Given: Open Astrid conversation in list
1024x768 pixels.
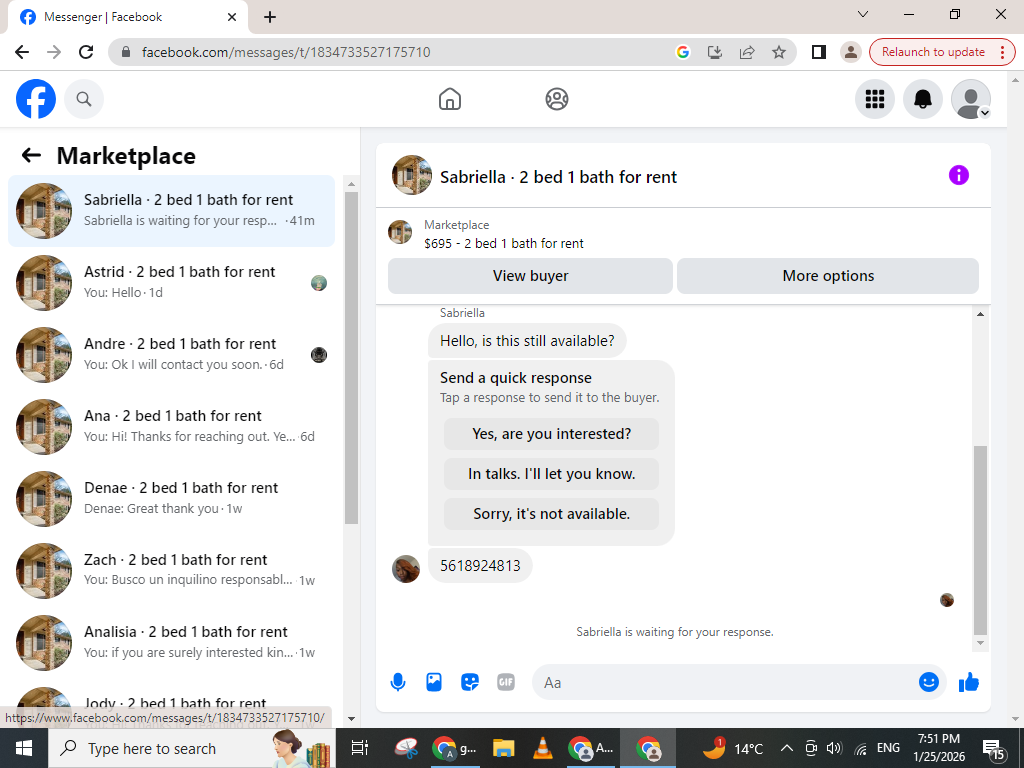Looking at the screenshot, I should coord(171,283).
